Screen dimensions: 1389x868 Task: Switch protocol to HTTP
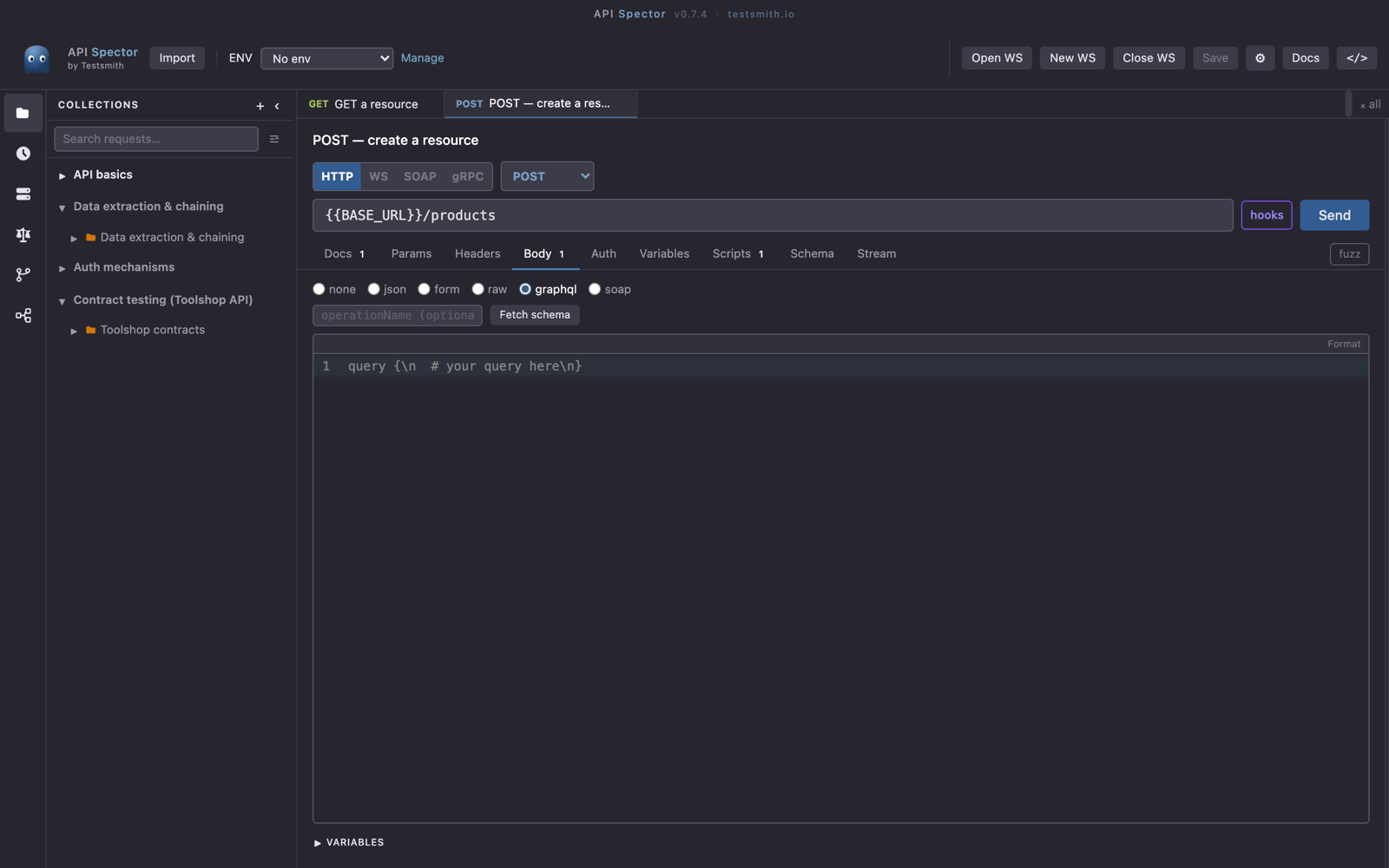point(337,176)
